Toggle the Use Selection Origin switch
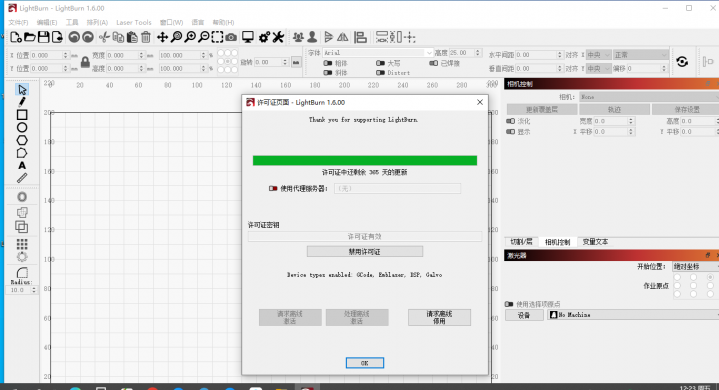 point(509,304)
